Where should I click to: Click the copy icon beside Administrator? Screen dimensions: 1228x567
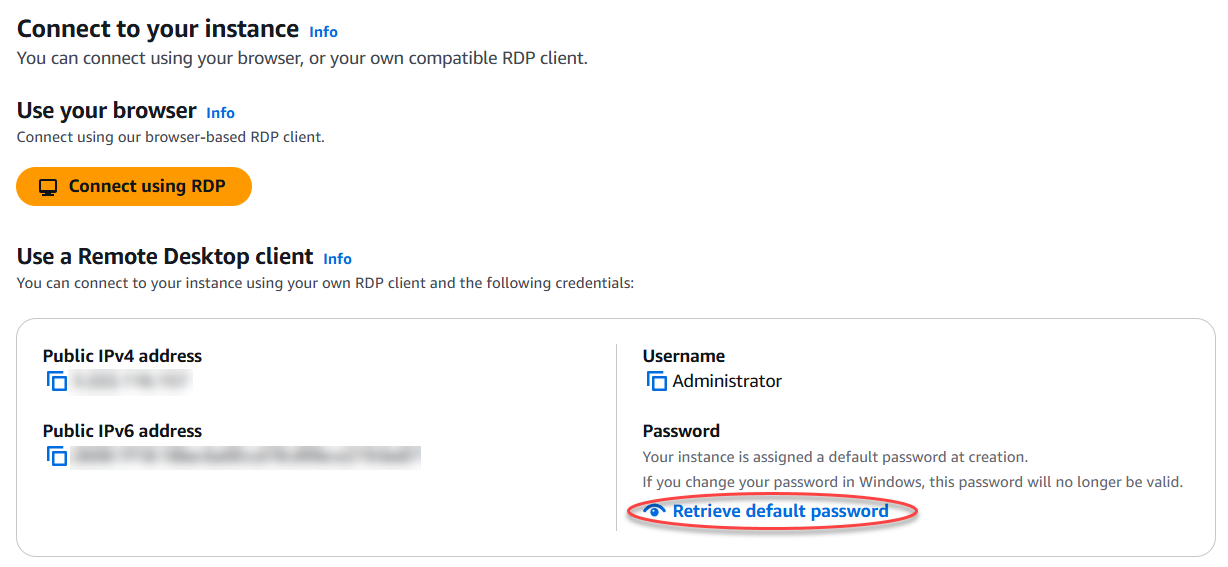(x=657, y=381)
